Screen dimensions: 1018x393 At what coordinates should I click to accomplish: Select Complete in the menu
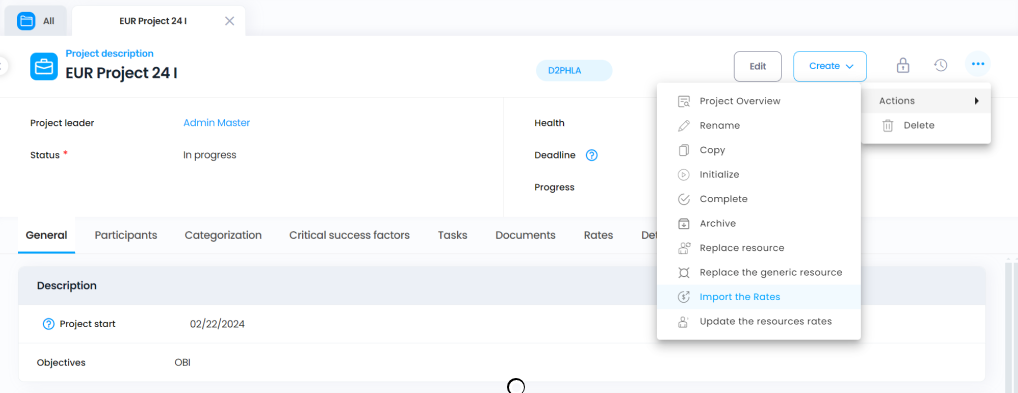coord(758,199)
